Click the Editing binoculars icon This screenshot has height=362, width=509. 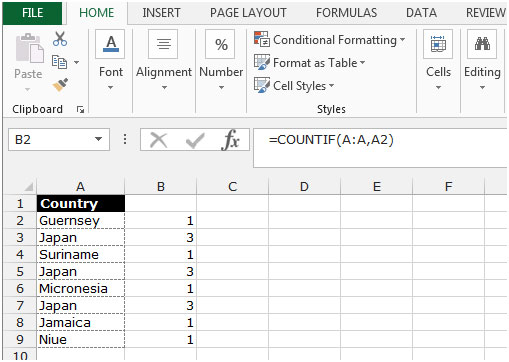482,44
